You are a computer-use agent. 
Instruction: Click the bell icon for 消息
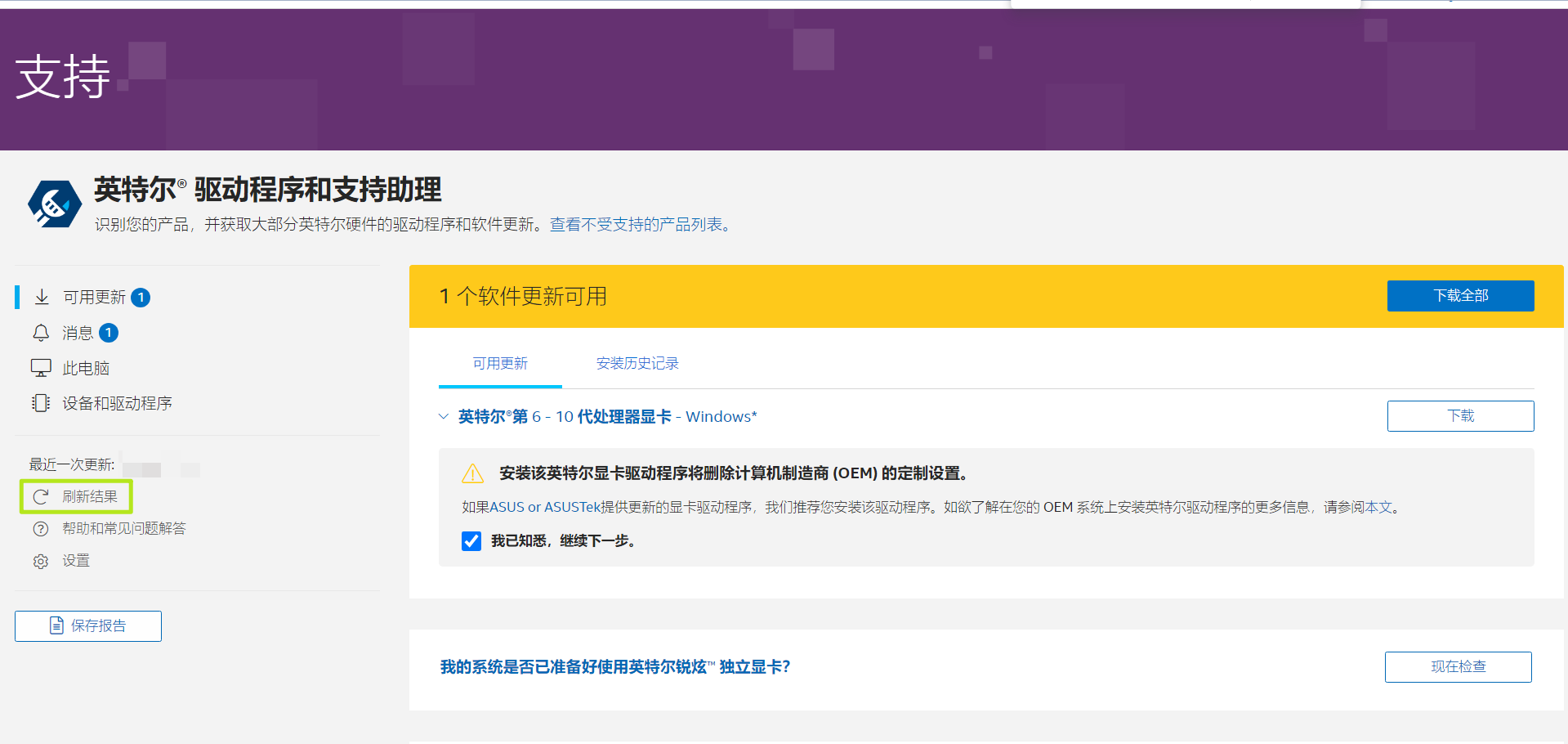click(41, 333)
